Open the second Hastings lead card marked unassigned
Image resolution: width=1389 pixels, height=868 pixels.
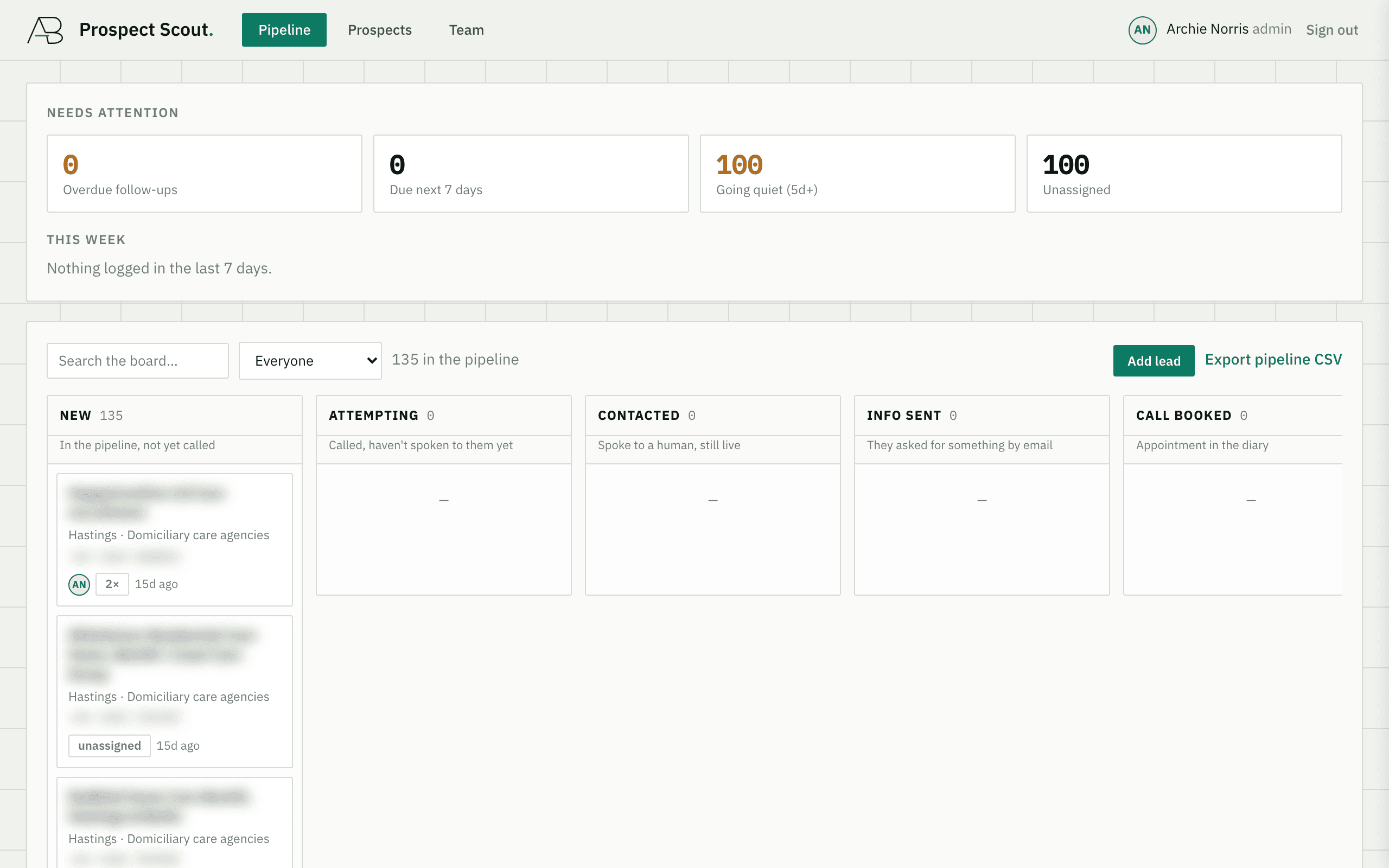point(175,692)
